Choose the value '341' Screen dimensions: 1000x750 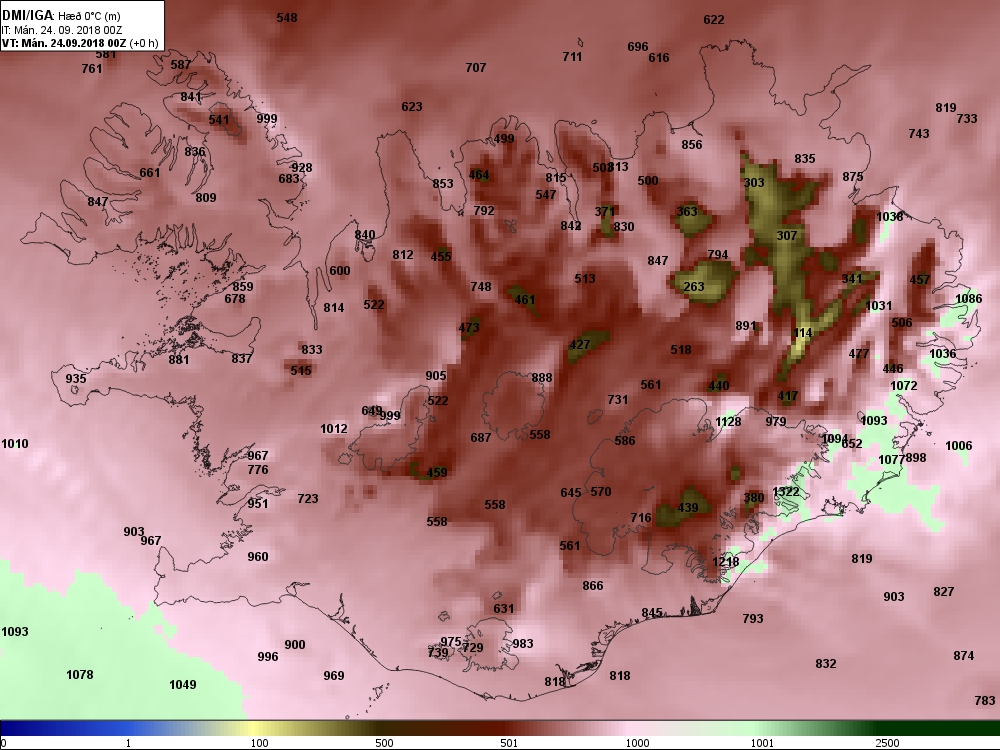click(x=851, y=279)
